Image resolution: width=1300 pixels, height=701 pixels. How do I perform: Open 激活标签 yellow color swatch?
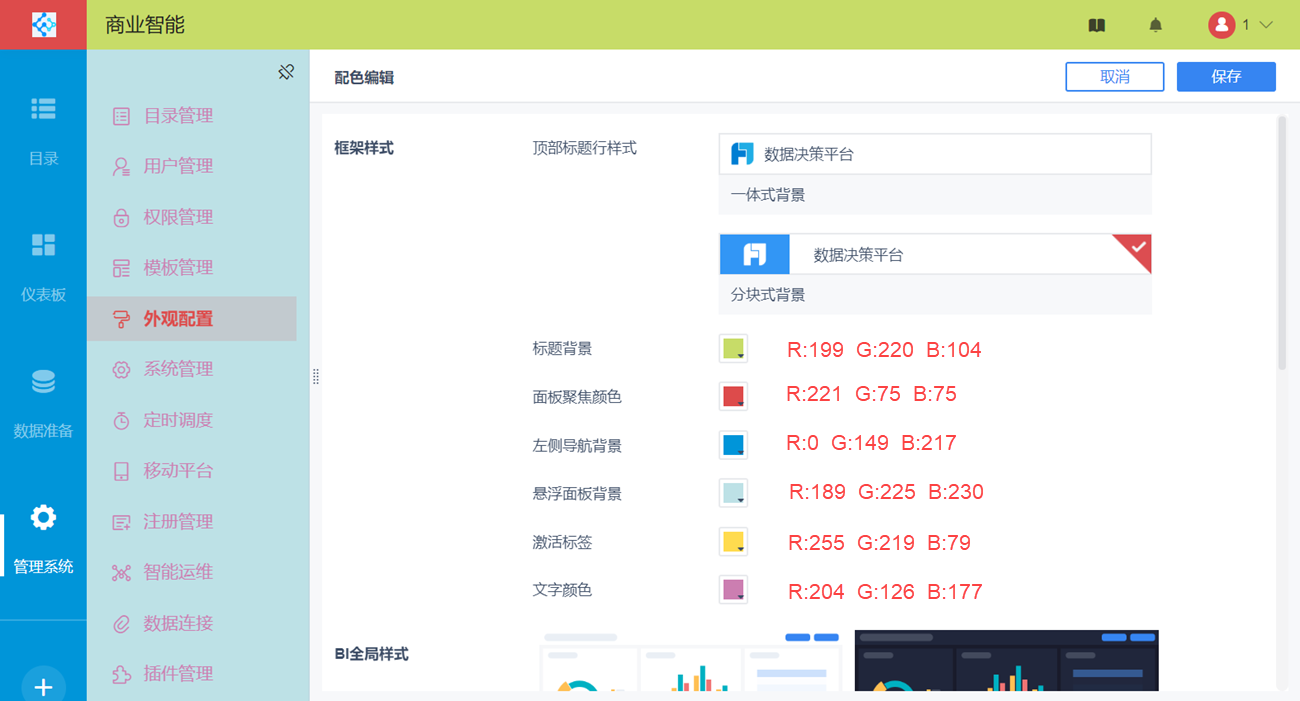click(733, 542)
